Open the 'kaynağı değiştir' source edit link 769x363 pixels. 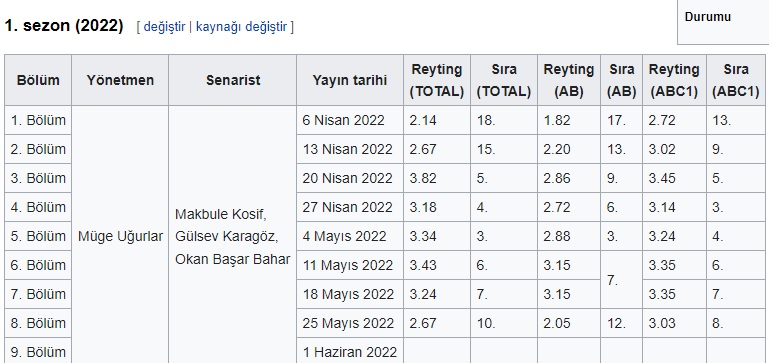241,26
